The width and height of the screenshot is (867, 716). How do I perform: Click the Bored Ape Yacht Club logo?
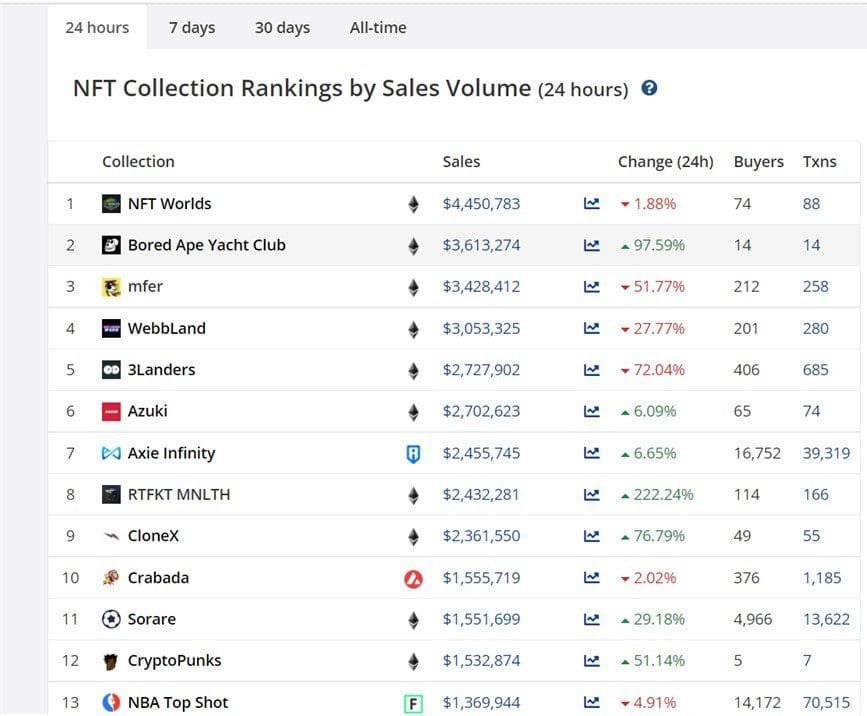point(110,245)
